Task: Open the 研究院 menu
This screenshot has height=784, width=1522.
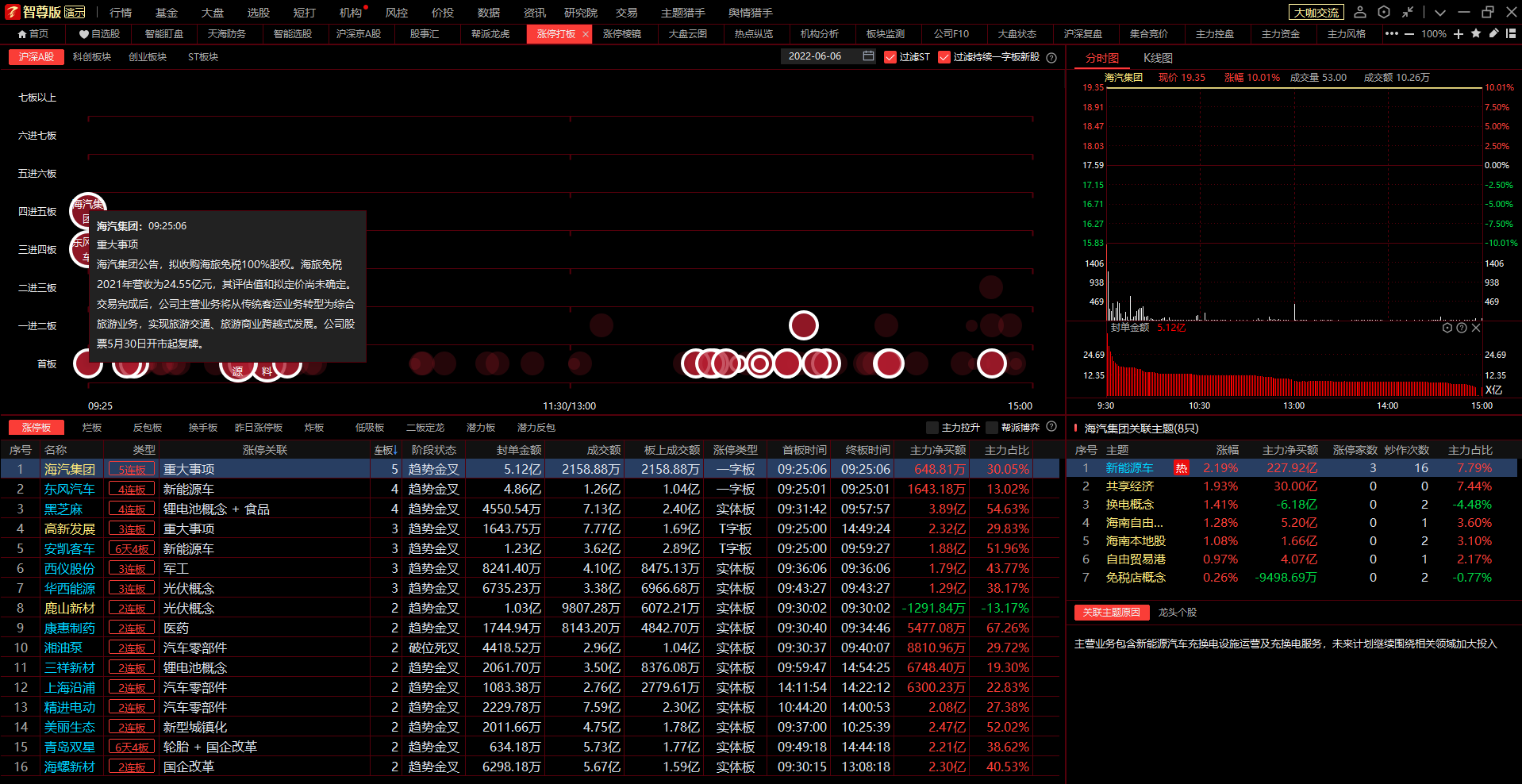Action: [581, 13]
